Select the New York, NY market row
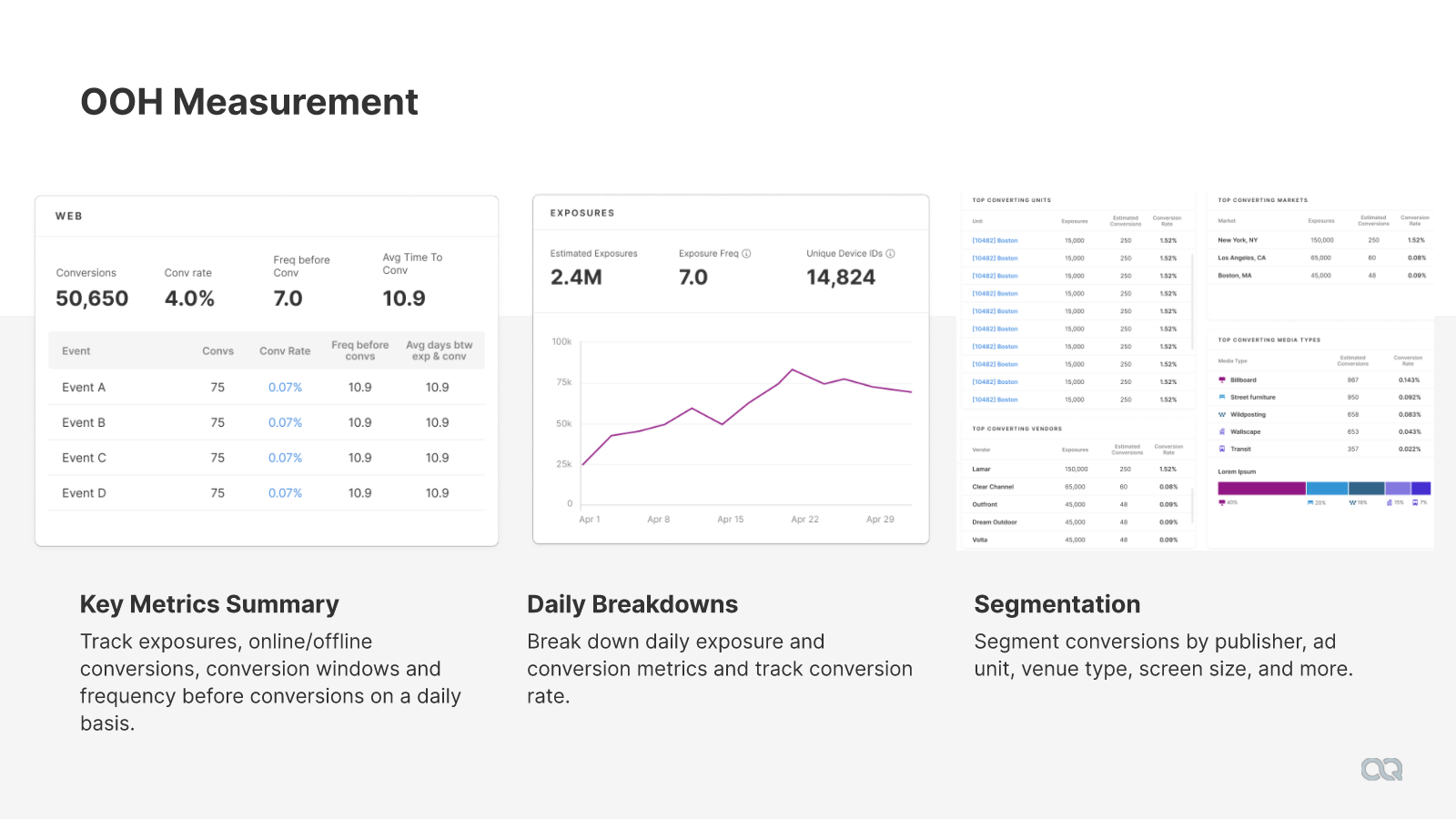Viewport: 1456px width, 819px height. pyautogui.click(x=1320, y=240)
